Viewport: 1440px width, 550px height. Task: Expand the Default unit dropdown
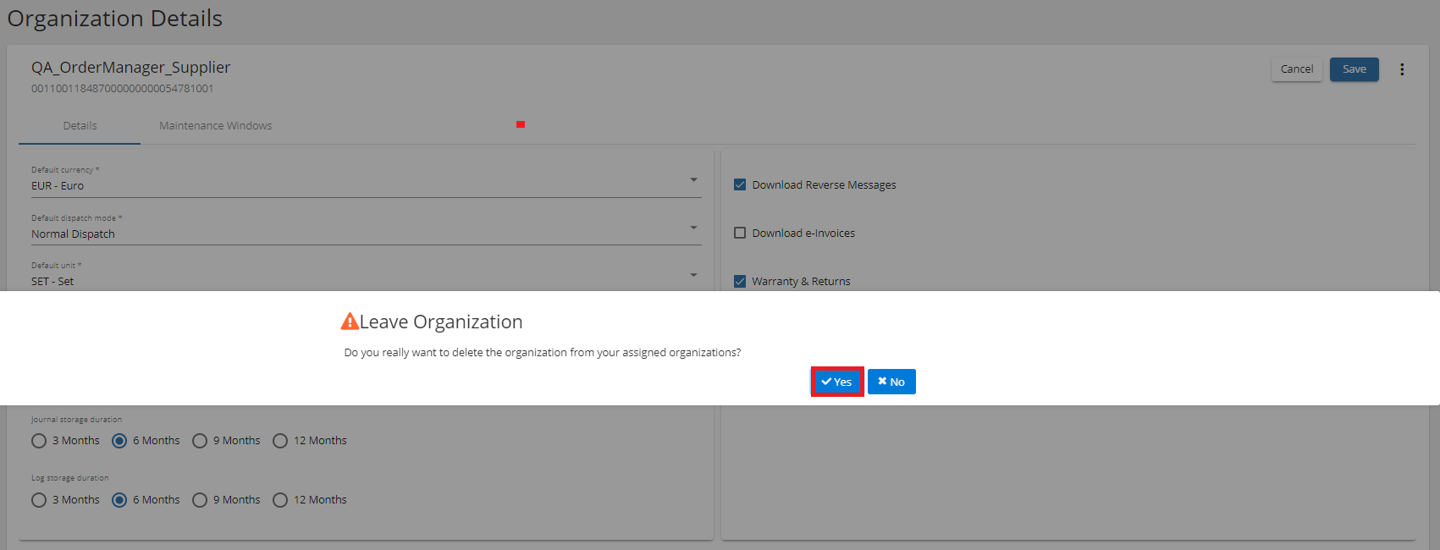tap(693, 276)
